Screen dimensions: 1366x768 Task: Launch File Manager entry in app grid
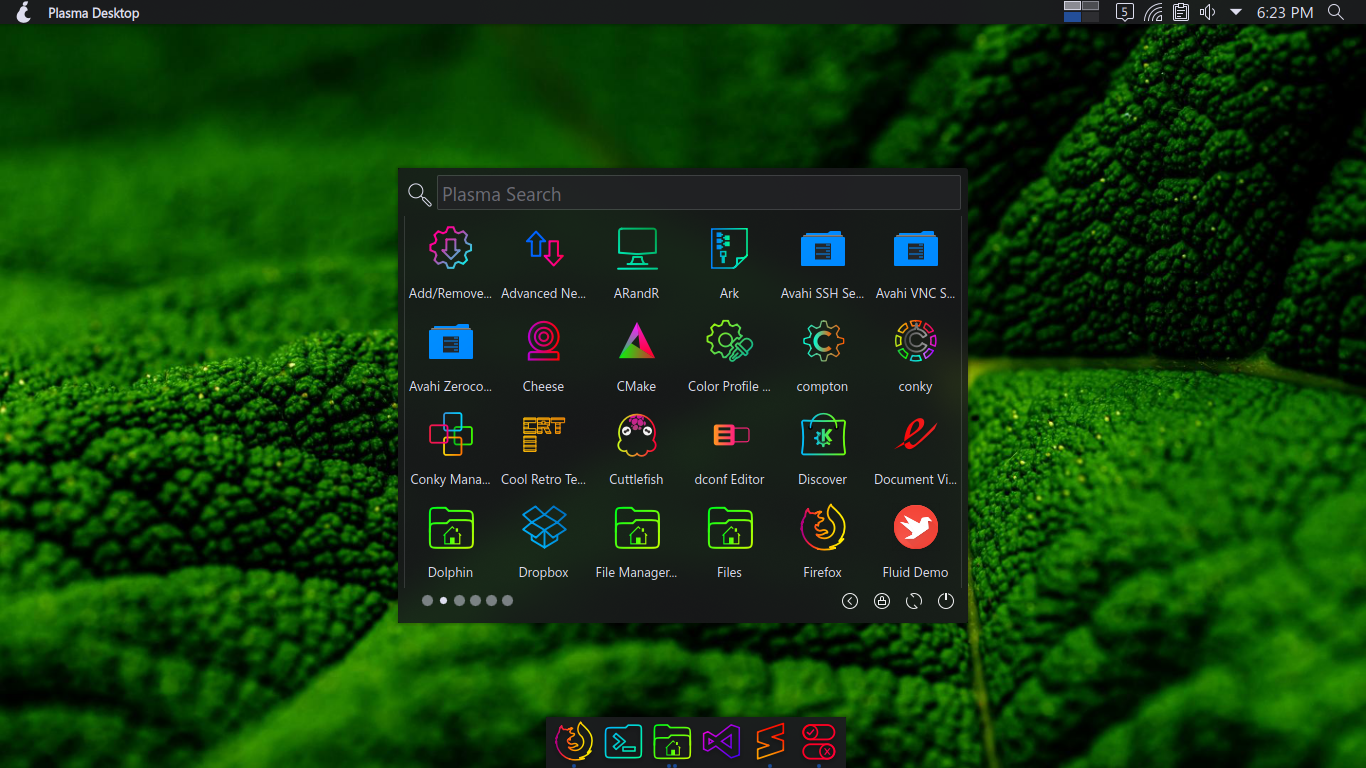[637, 527]
